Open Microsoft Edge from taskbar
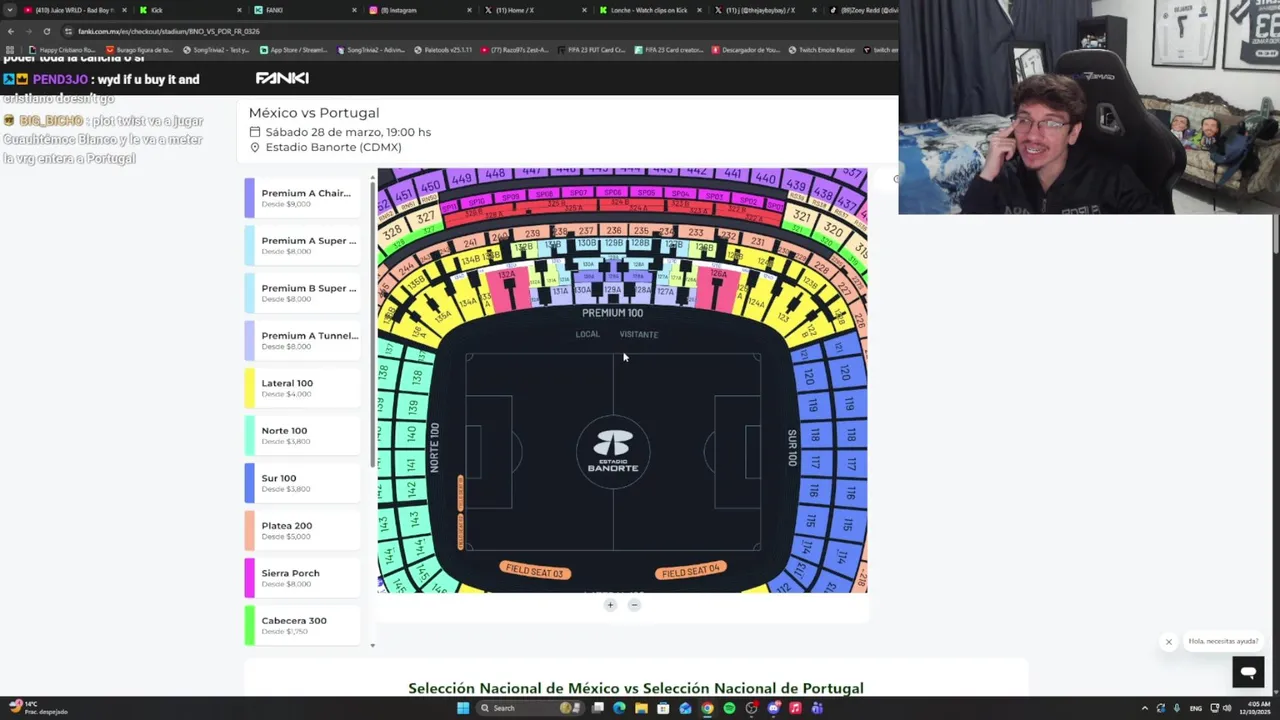The height and width of the screenshot is (720, 1280). [619, 708]
